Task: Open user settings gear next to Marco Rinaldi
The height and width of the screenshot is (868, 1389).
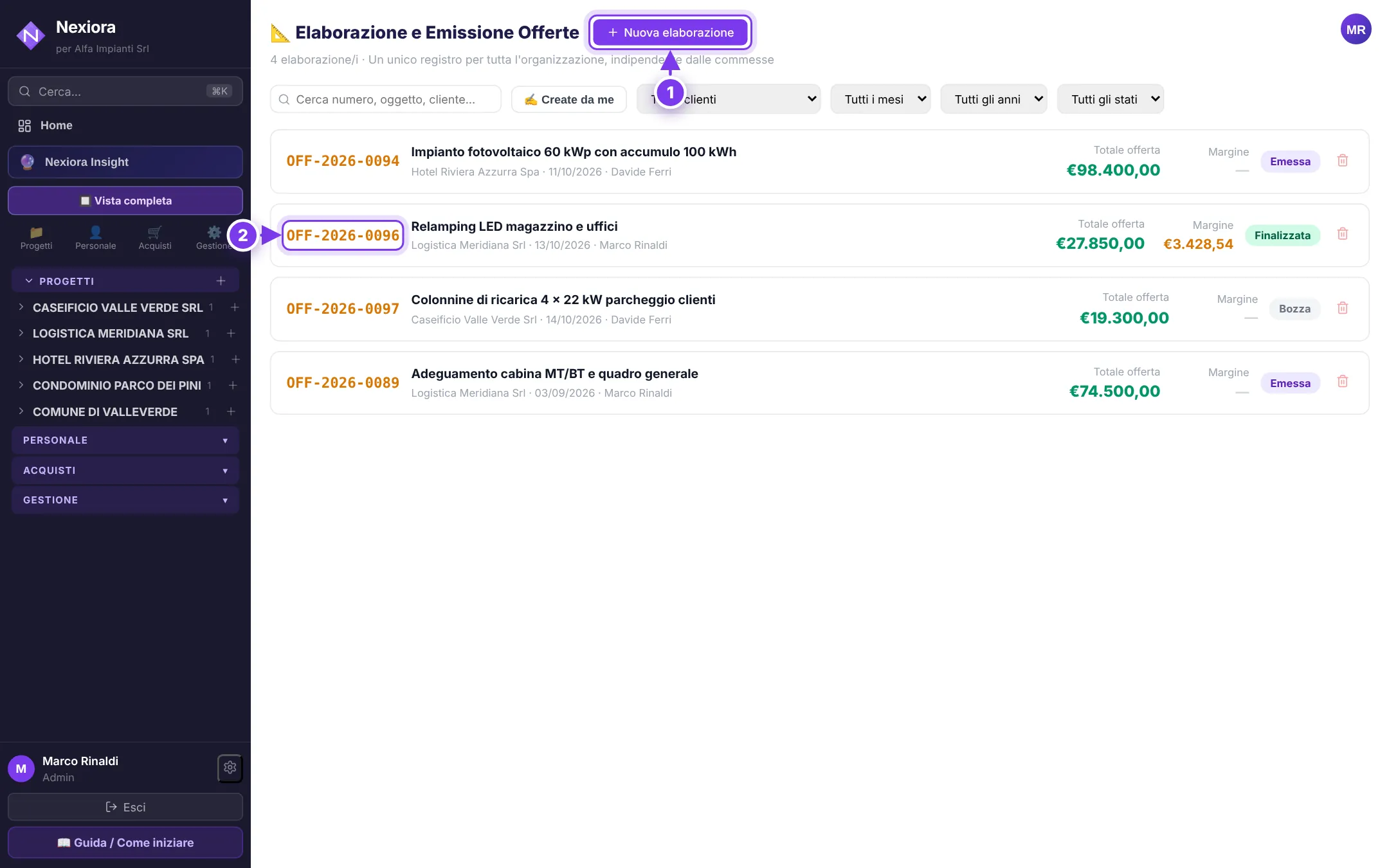Action: click(230, 768)
